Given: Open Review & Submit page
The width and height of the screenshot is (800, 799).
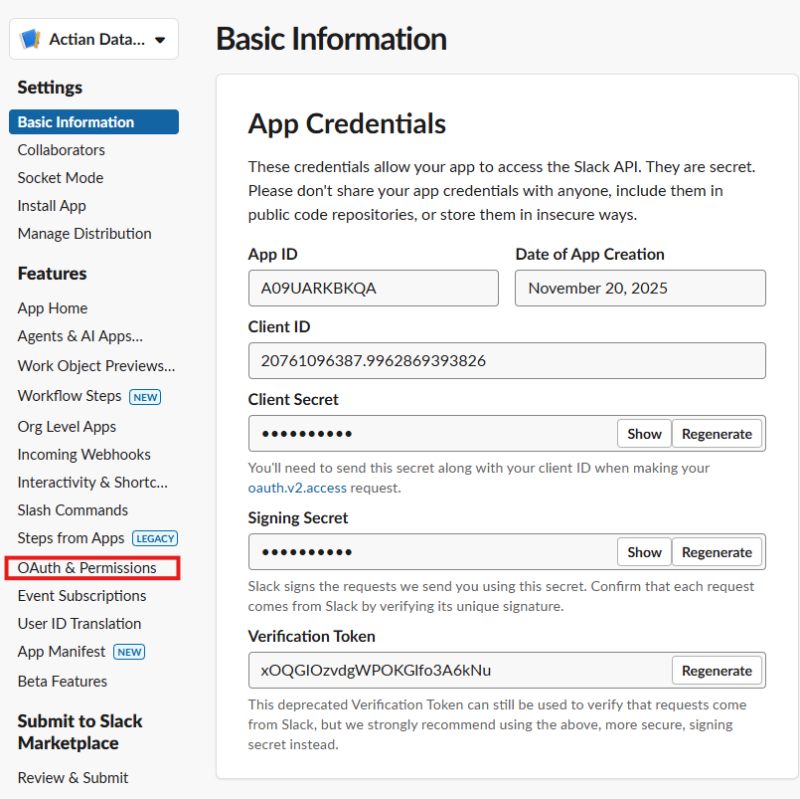Looking at the screenshot, I should (x=73, y=778).
